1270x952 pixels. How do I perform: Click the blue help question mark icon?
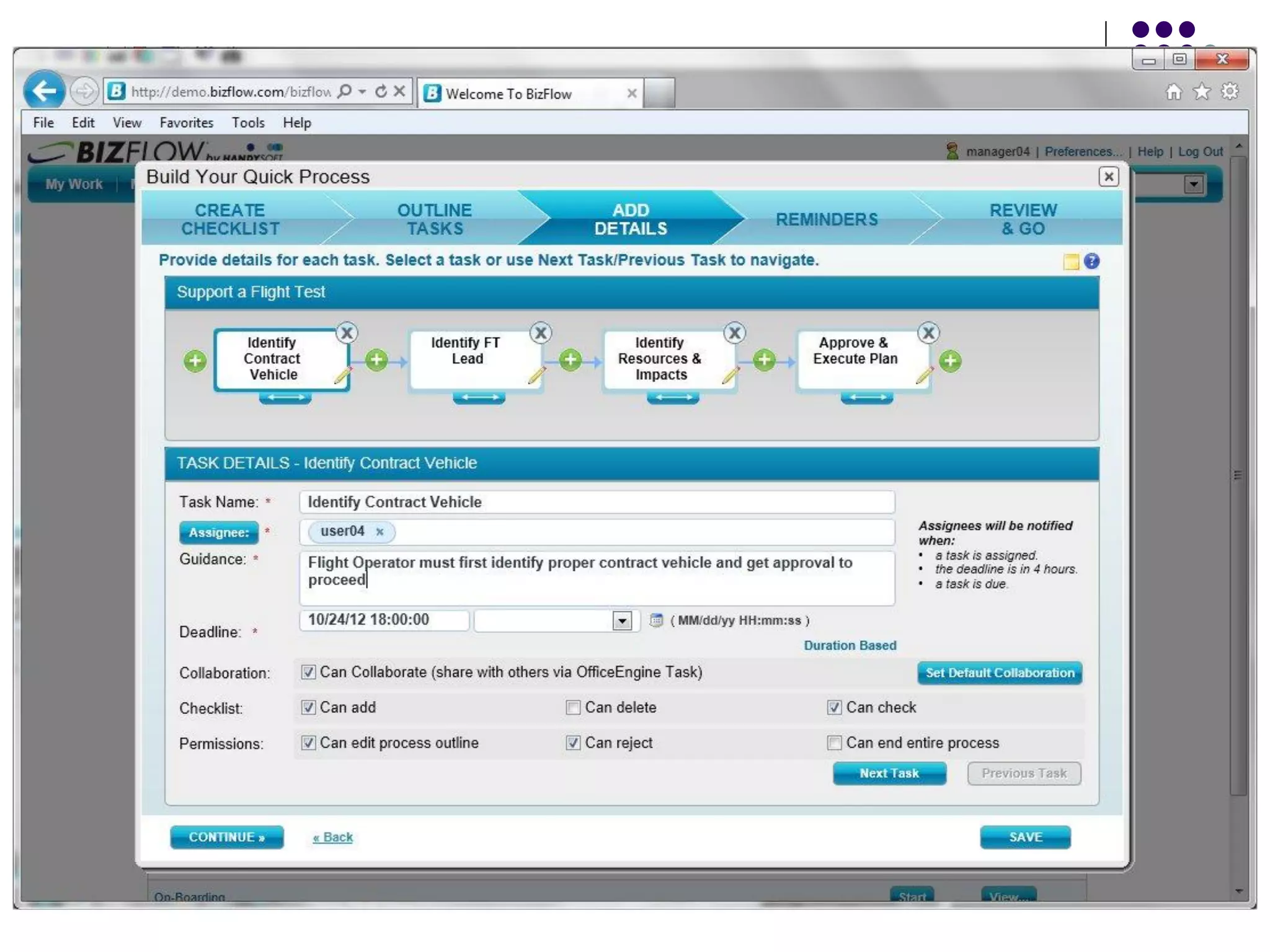tap(1092, 261)
